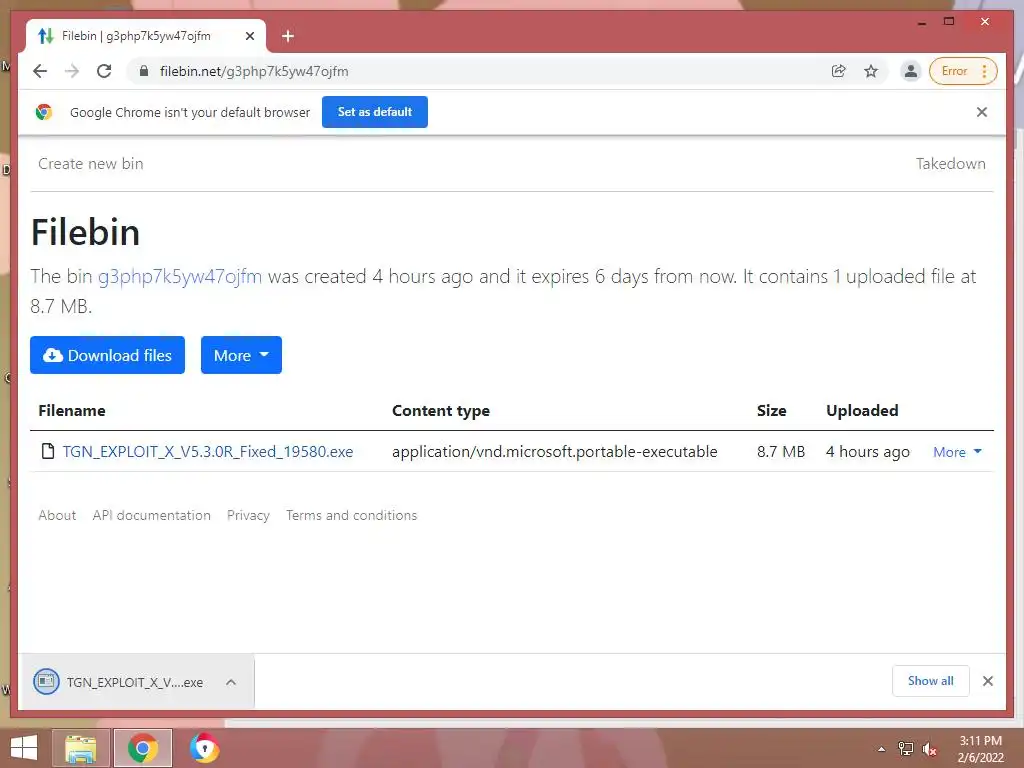
Task: Open the API documentation footer link
Action: coord(152,515)
